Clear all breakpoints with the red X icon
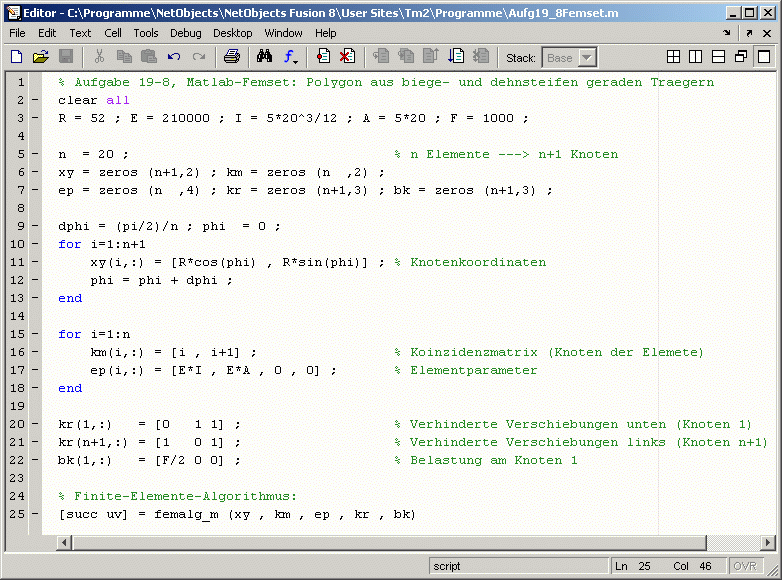This screenshot has width=782, height=580. pos(347,57)
